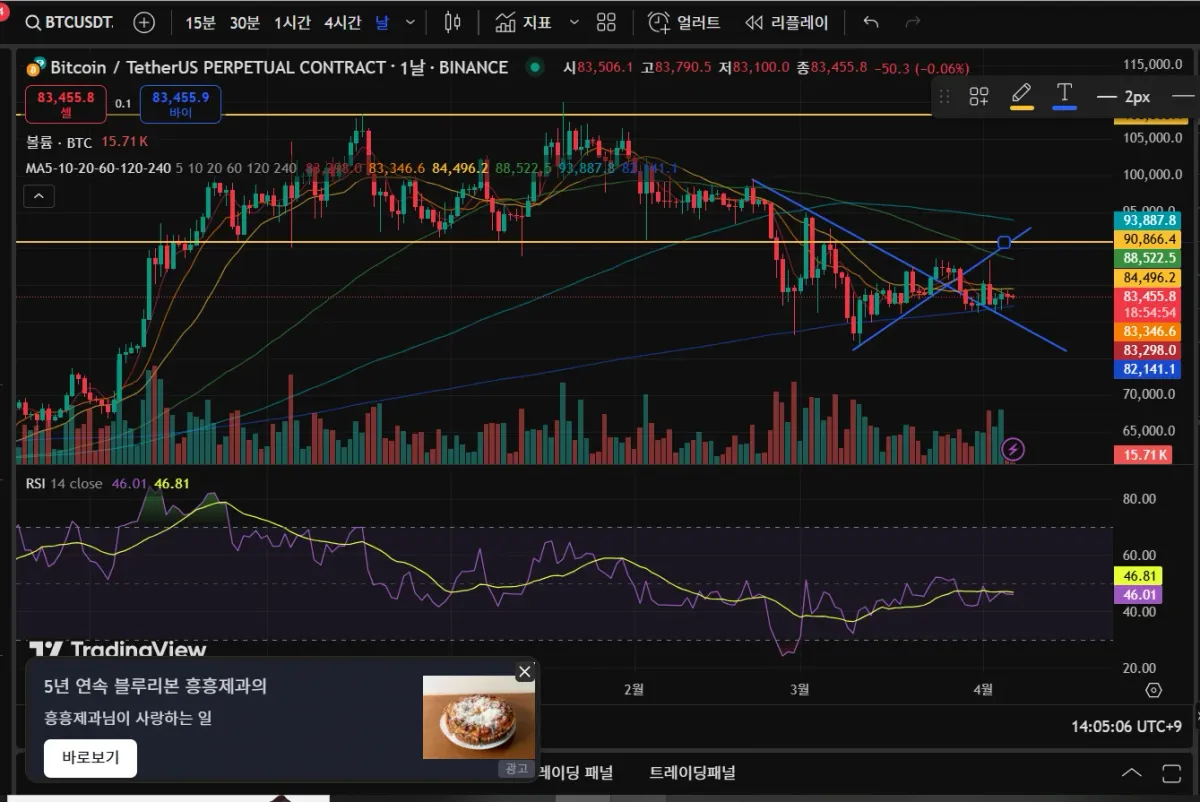The width and height of the screenshot is (1200, 802).
Task: Collapse the bottom trading panel chevron
Action: pyautogui.click(x=1131, y=773)
